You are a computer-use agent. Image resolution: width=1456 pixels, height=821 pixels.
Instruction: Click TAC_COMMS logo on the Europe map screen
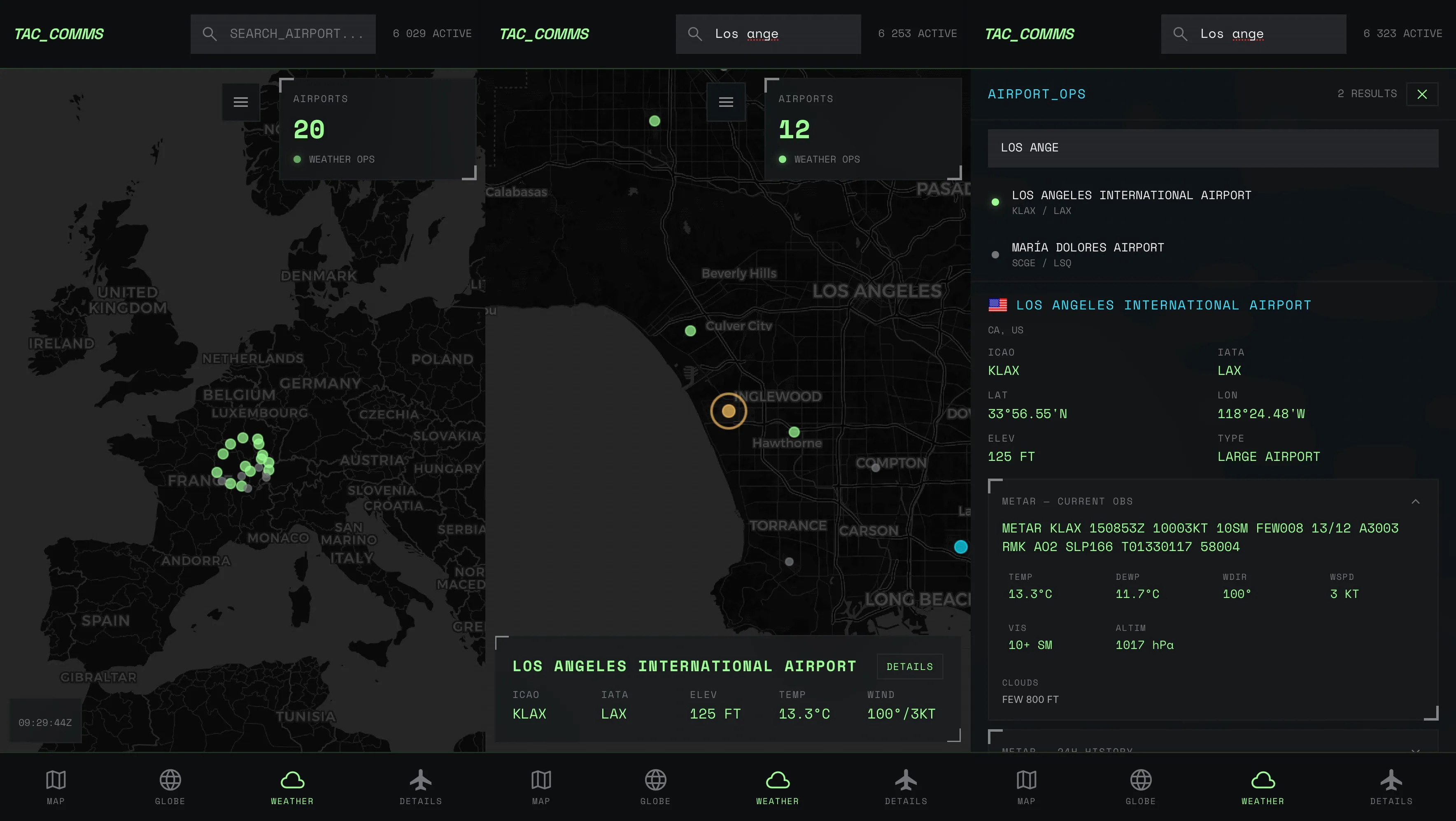coord(59,34)
